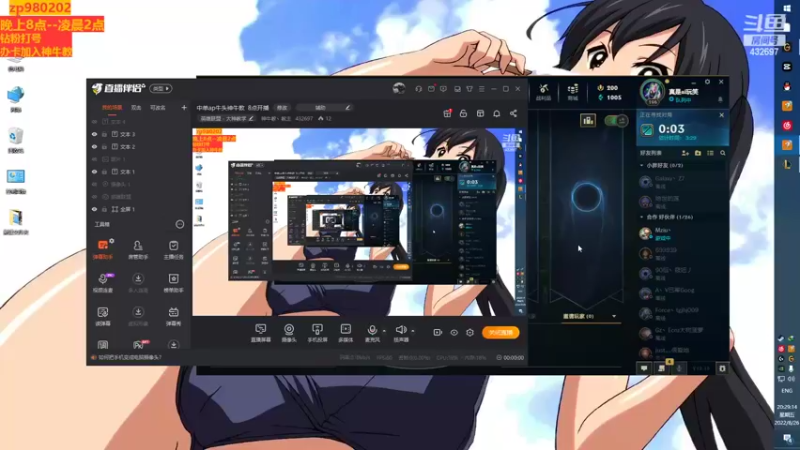
Task: Click the add friend icon in League friends list
Action: (685, 153)
